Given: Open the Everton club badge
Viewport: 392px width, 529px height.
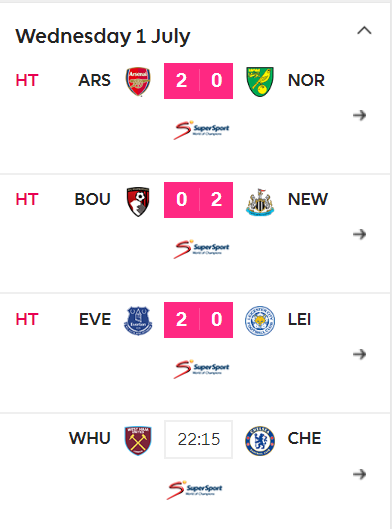Looking at the screenshot, I should coord(138,321).
